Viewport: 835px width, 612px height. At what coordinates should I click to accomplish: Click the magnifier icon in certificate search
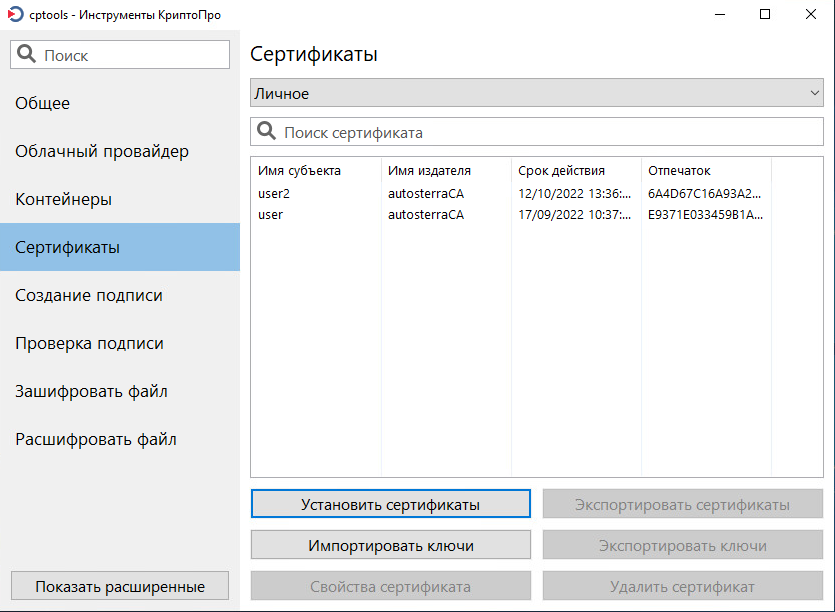[266, 131]
